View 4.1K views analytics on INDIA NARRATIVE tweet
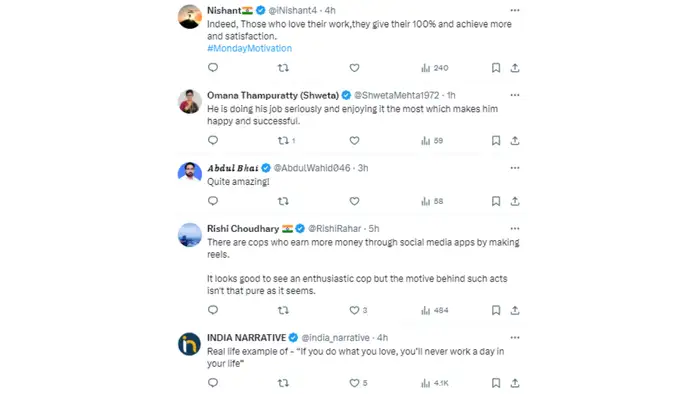Viewport: 700px width, 394px height. pyautogui.click(x=434, y=383)
